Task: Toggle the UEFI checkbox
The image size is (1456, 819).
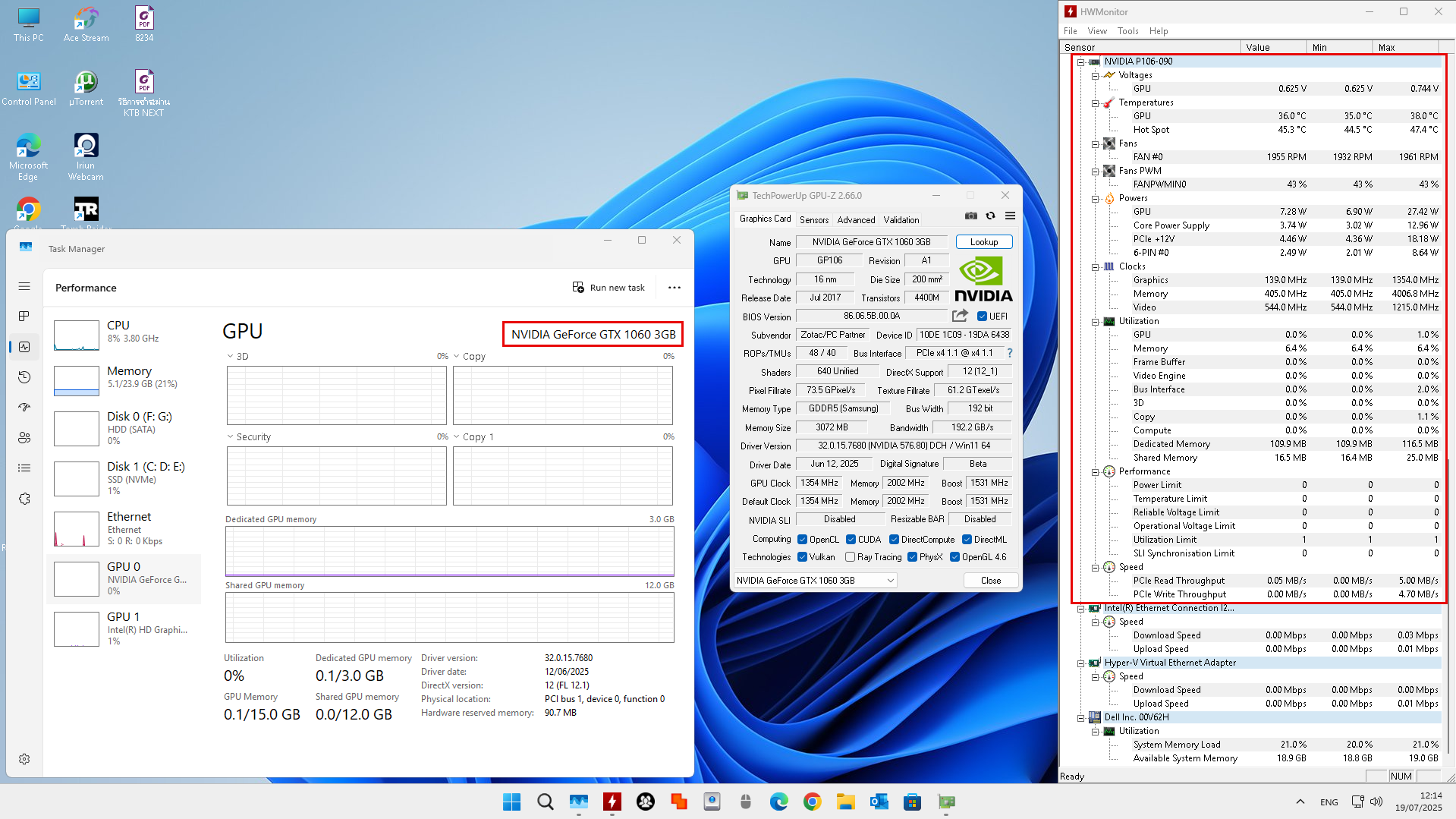Action: (x=982, y=317)
